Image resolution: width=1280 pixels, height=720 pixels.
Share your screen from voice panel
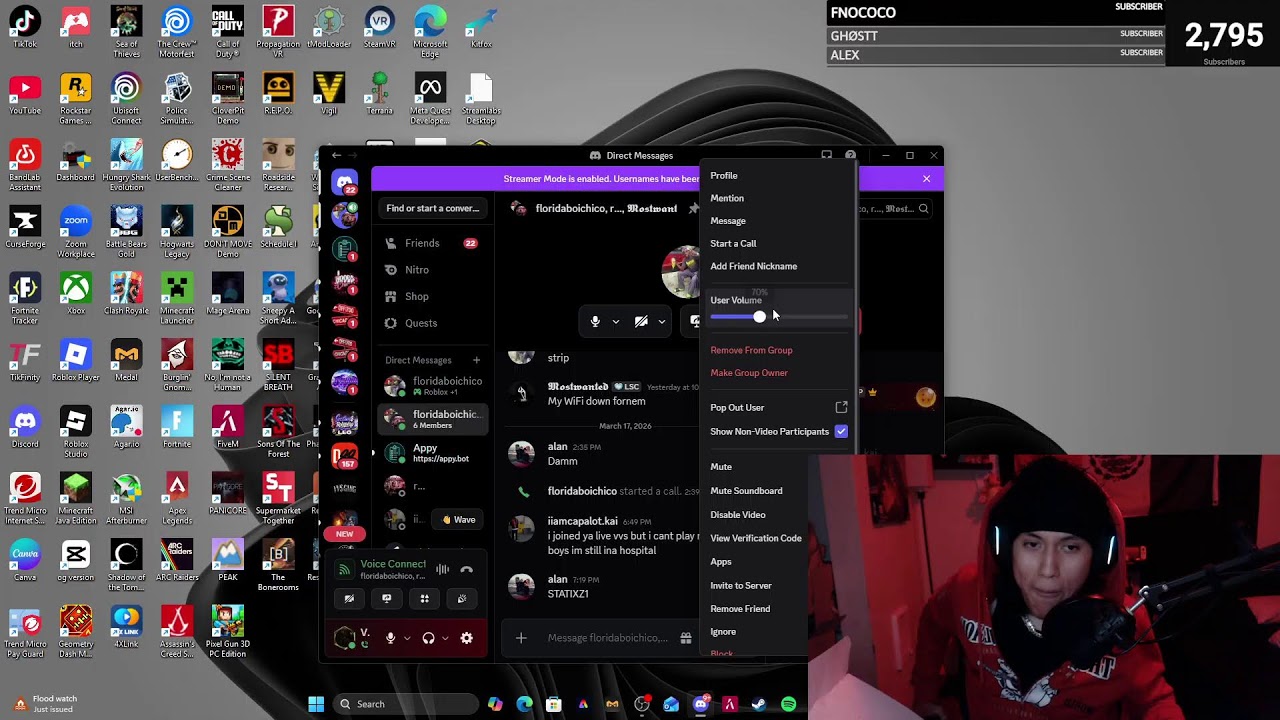click(x=386, y=599)
